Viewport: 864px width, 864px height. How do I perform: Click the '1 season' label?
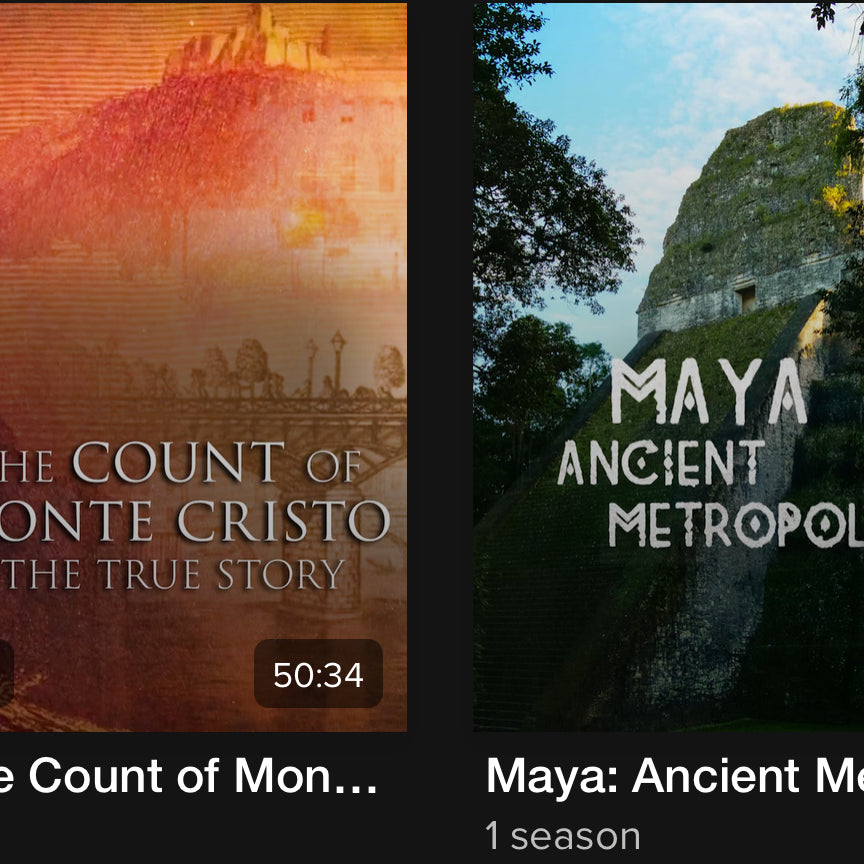click(x=563, y=836)
